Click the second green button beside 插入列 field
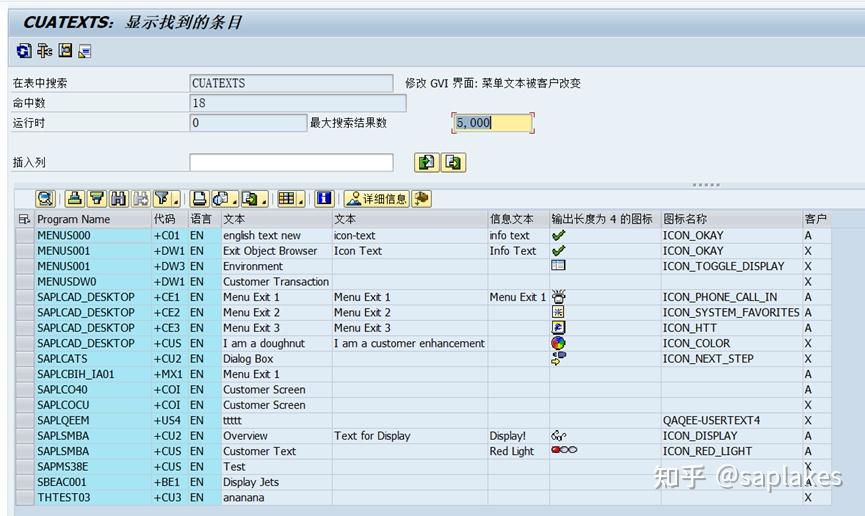 pyautogui.click(x=453, y=162)
